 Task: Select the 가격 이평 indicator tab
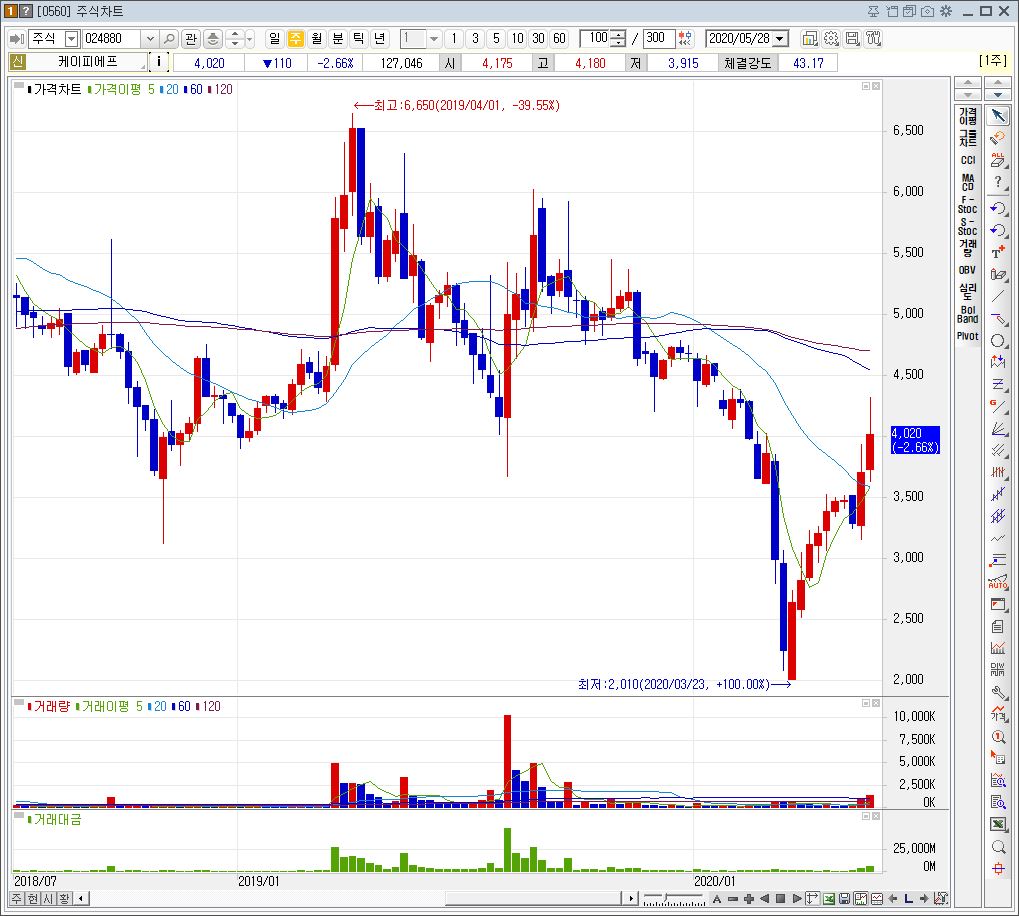[968, 116]
